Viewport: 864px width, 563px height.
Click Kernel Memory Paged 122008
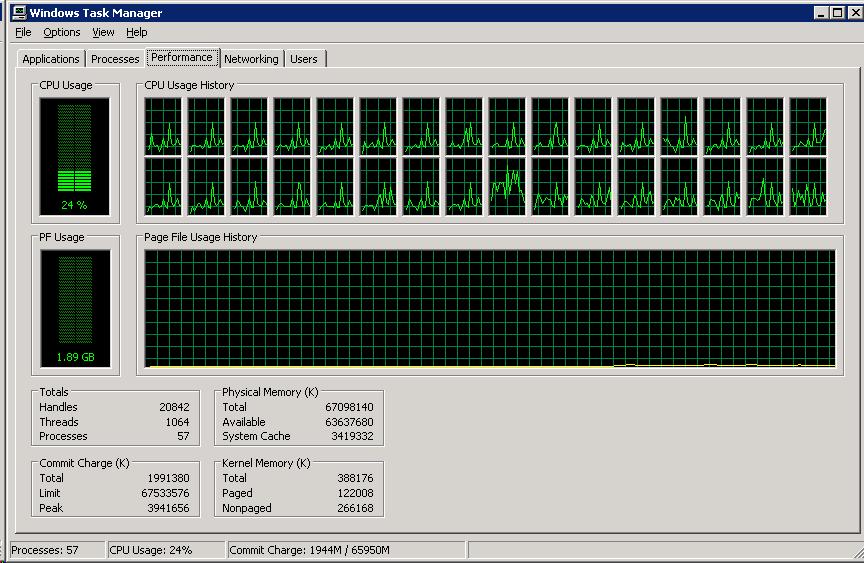pos(355,493)
